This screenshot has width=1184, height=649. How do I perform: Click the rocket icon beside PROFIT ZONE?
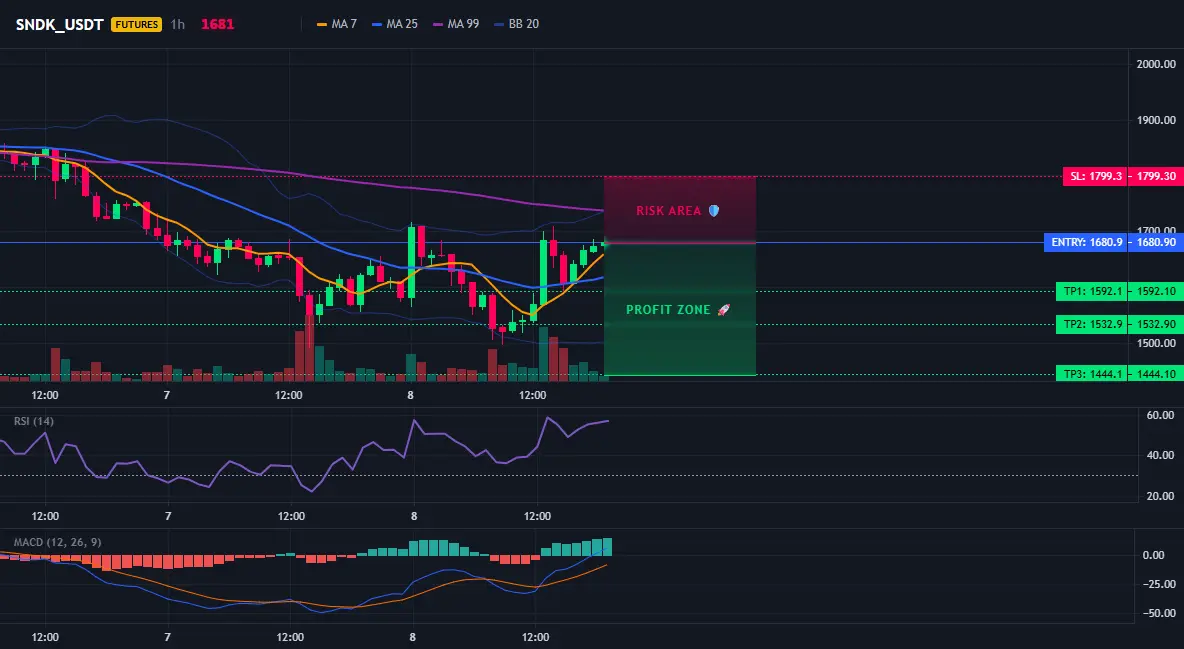click(x=723, y=310)
